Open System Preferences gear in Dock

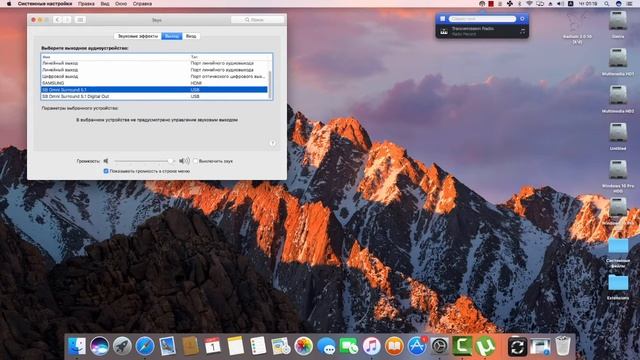point(440,346)
